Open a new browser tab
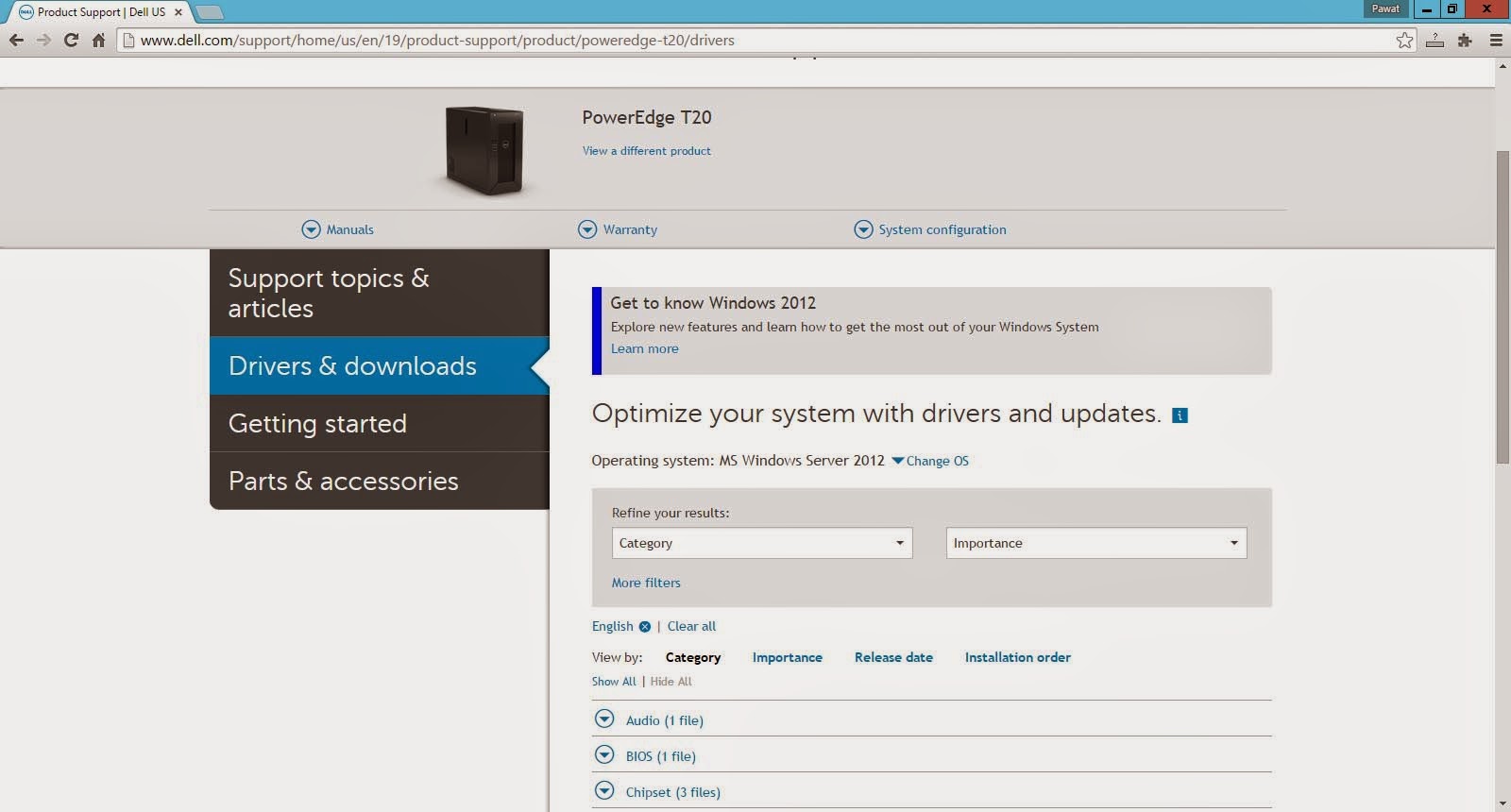Viewport: 1511px width, 812px height. 209,12
